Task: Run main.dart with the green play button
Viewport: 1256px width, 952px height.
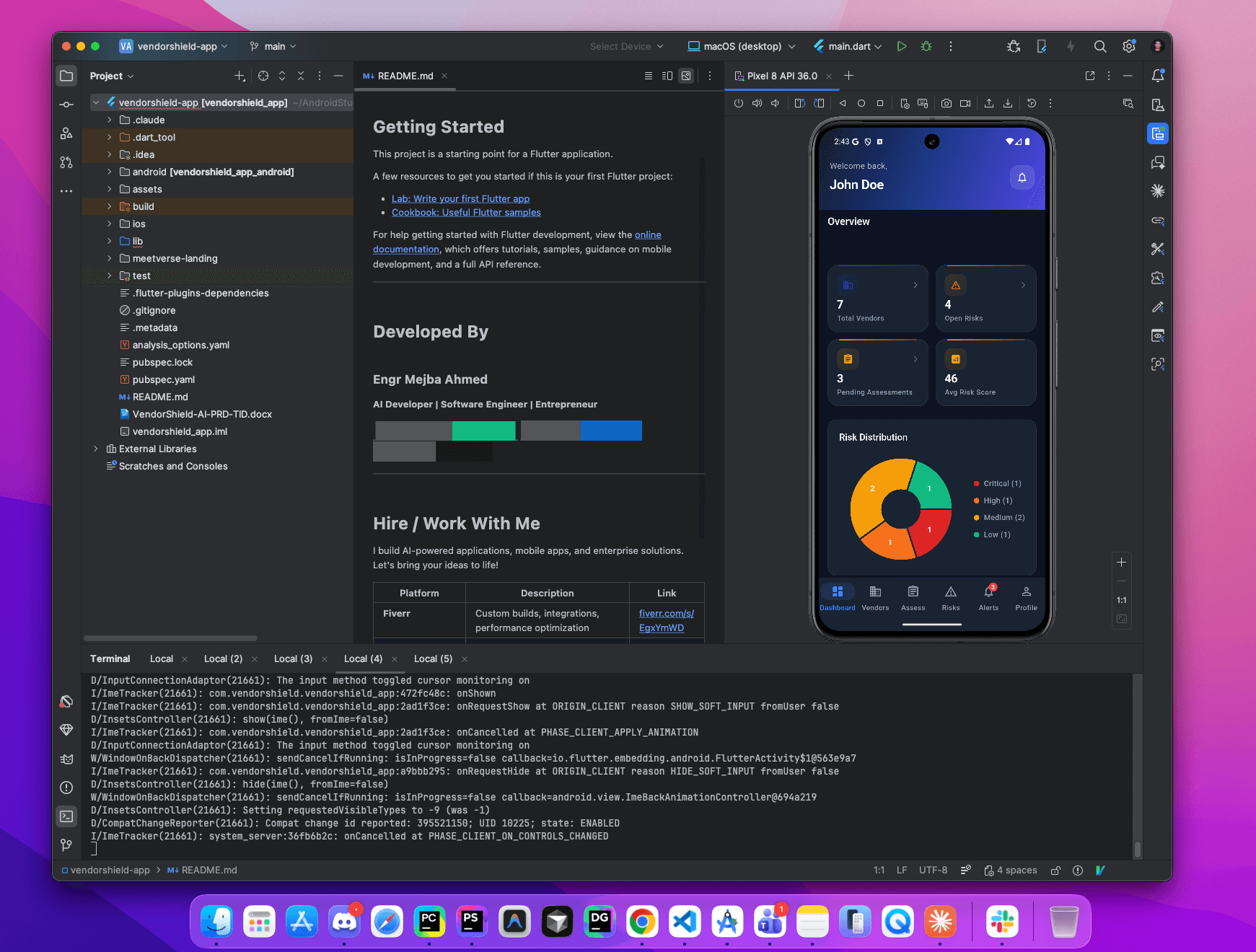Action: click(901, 46)
